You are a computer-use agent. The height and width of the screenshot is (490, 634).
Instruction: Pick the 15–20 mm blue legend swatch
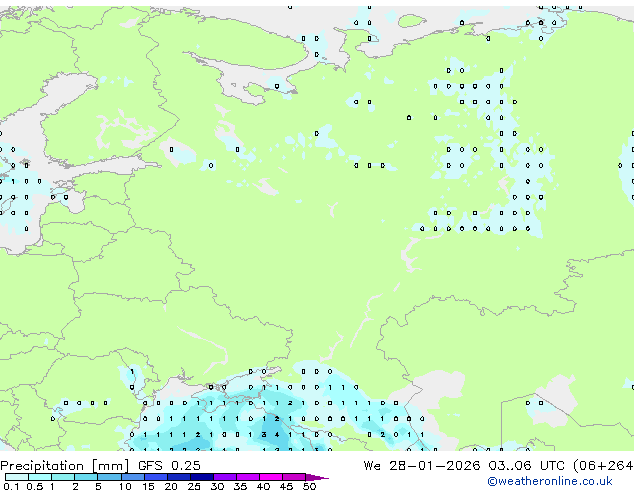point(156,477)
